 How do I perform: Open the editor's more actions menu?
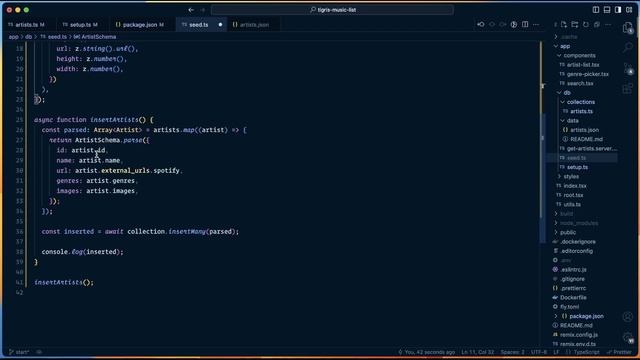click(x=536, y=24)
